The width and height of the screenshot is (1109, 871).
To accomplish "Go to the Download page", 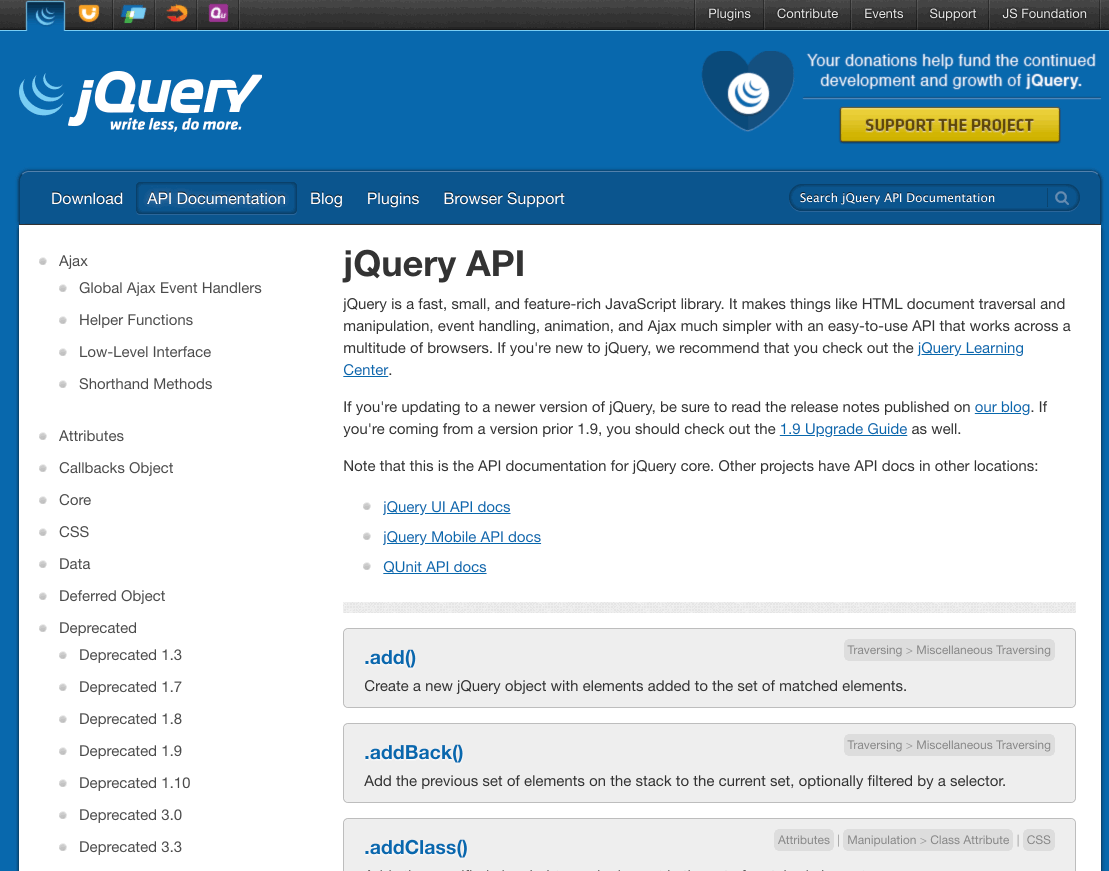I will click(x=87, y=199).
